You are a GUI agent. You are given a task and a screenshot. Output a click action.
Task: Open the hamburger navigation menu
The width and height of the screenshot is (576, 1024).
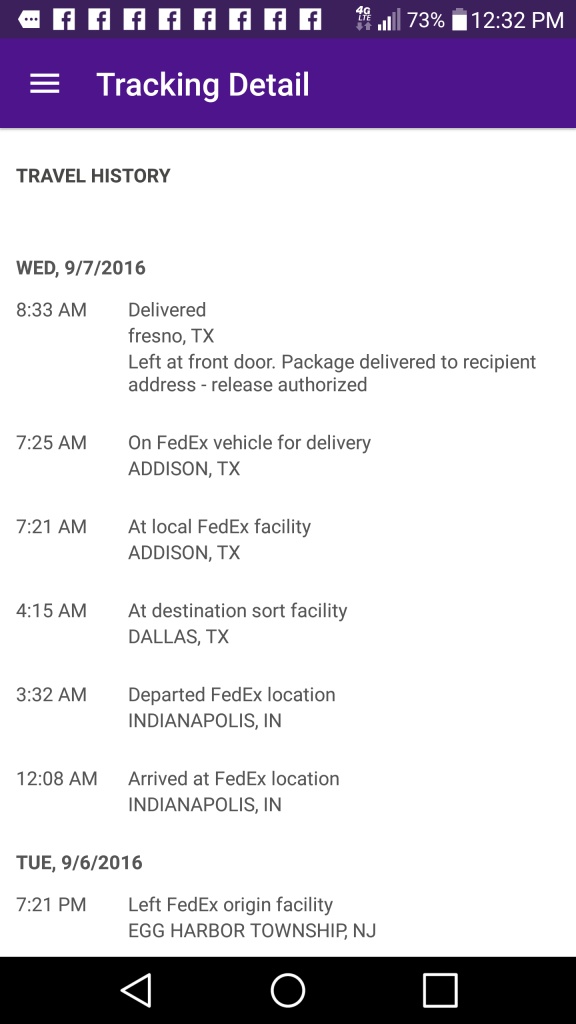44,84
